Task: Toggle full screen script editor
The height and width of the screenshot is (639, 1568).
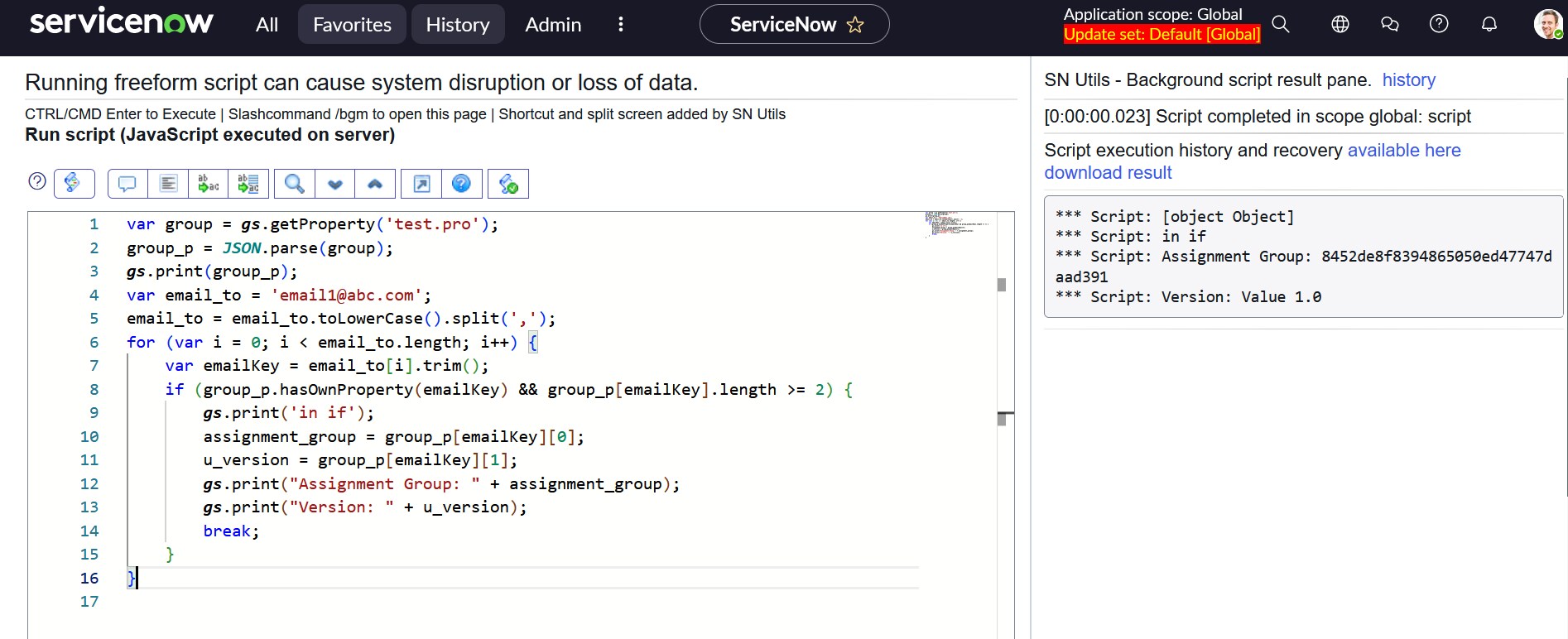Action: tap(421, 184)
